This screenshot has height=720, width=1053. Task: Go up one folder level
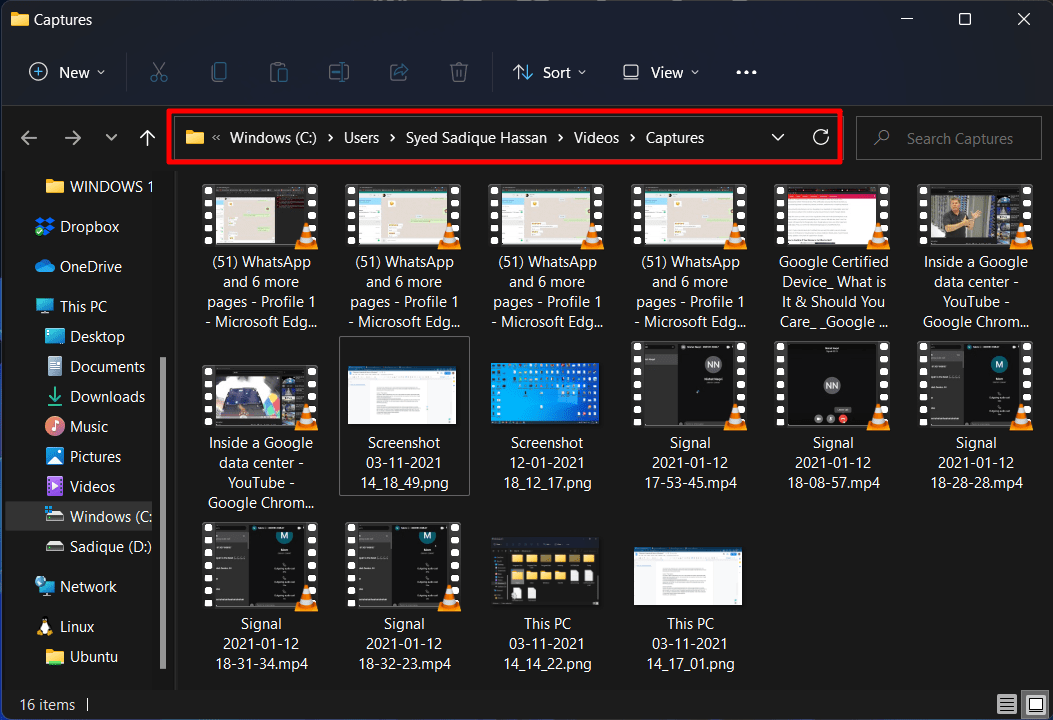148,138
